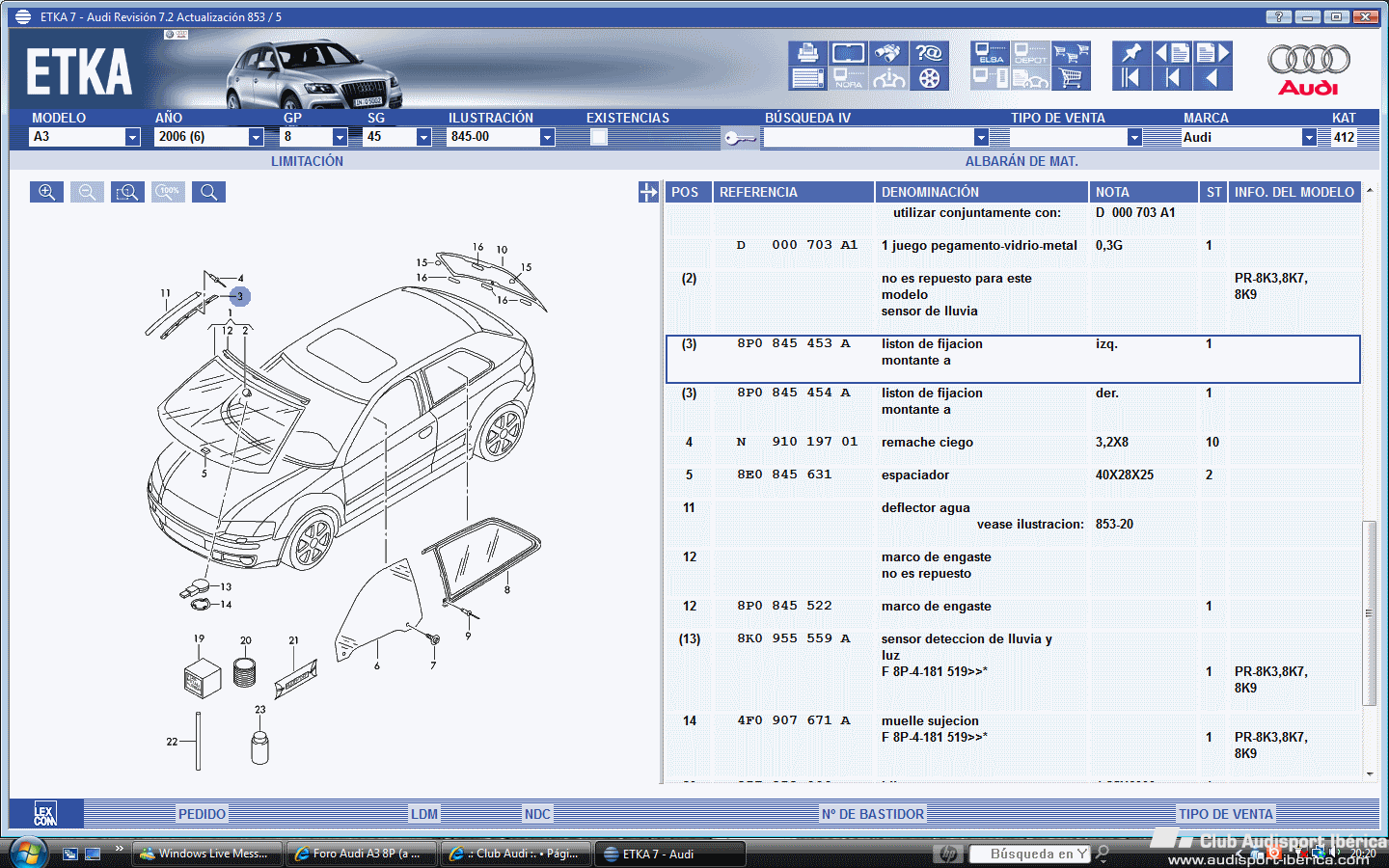Click the magnifier search icon above the illustration

[208, 192]
